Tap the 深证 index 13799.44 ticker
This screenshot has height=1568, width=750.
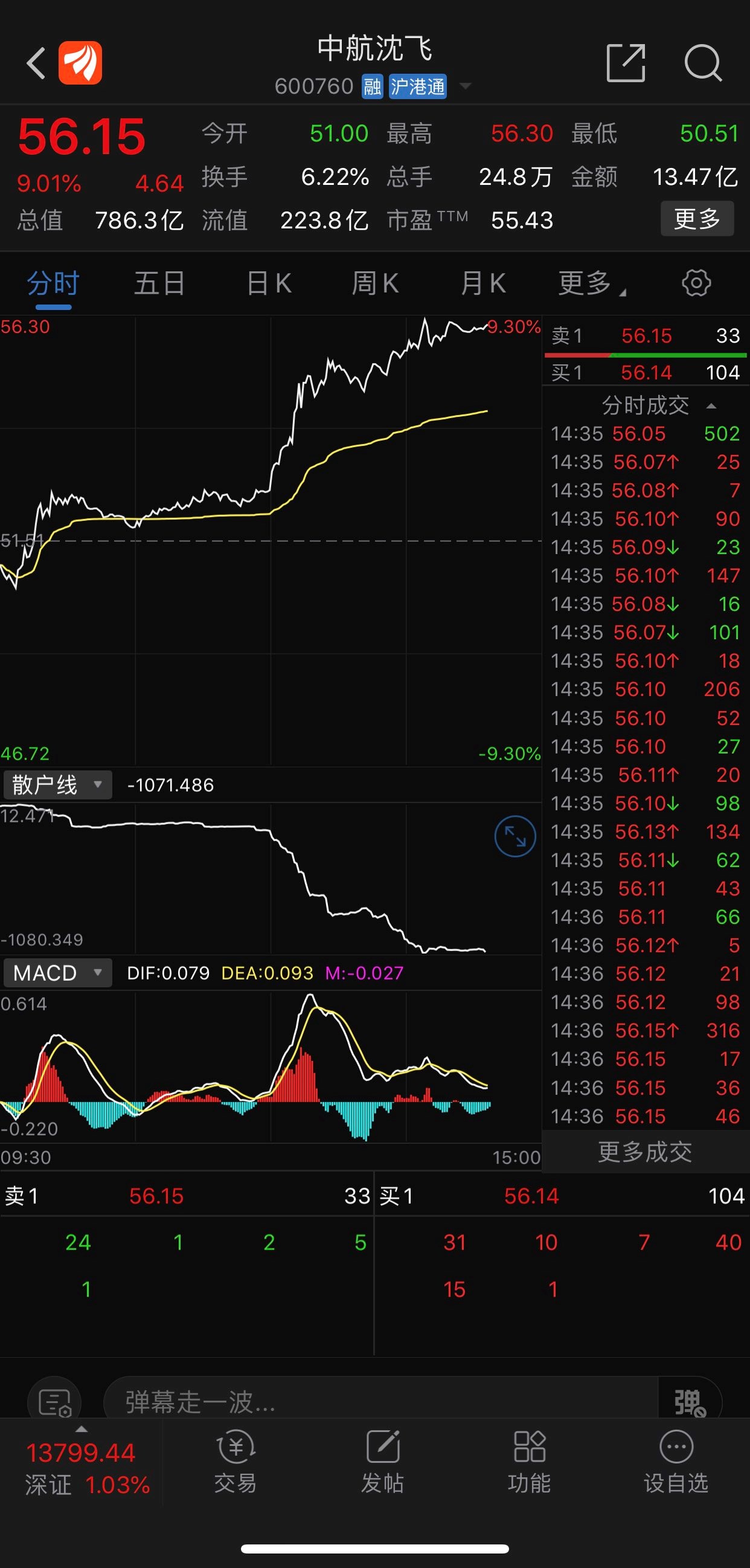(81, 1468)
